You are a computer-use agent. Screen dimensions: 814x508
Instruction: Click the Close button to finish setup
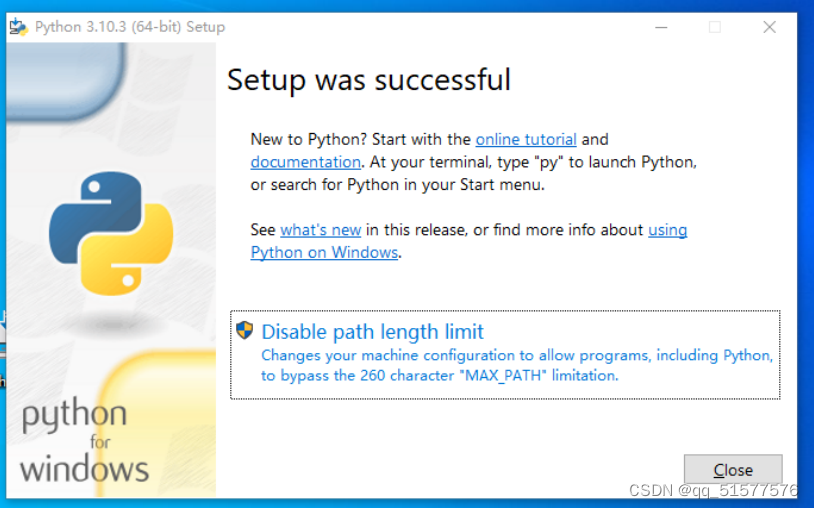[733, 470]
